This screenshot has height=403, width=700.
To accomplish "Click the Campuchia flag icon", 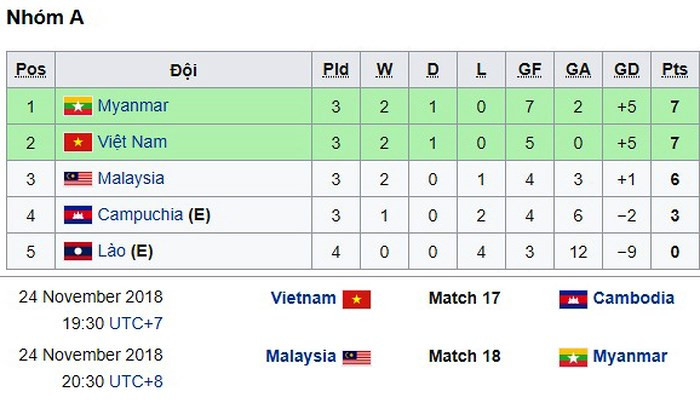I will [x=78, y=215].
